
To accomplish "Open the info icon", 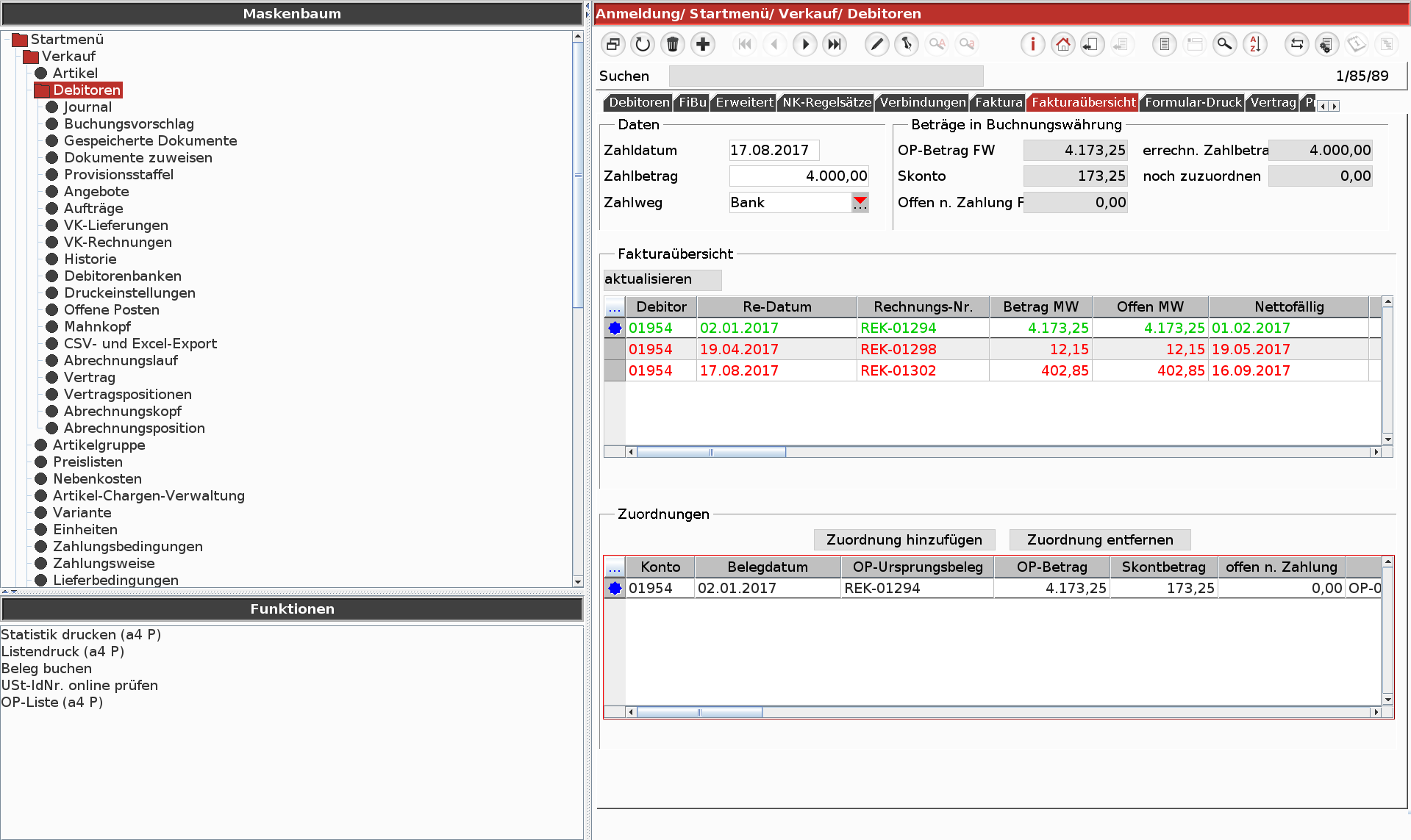I will [1032, 45].
